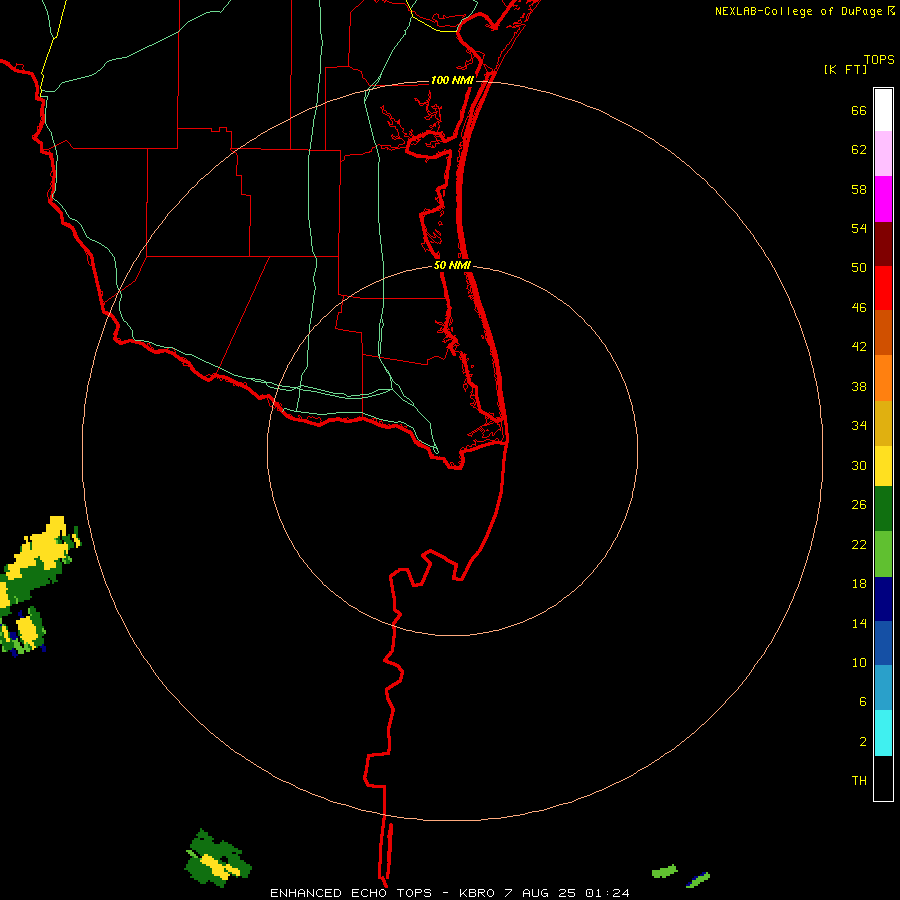Click the '46' legend value label
The width and height of the screenshot is (900, 900).
859,308
